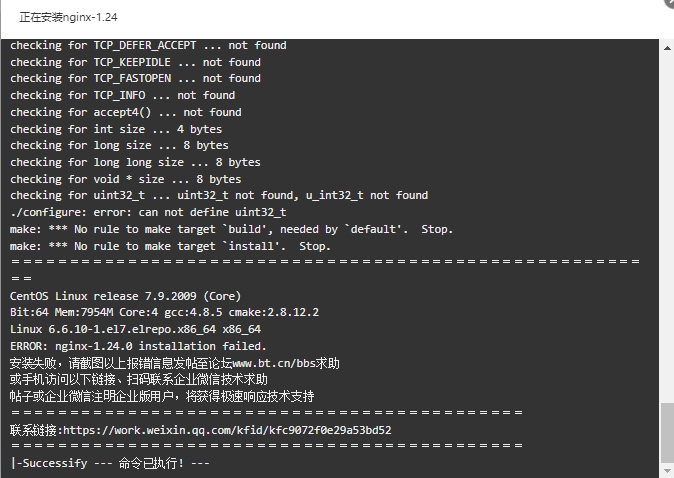Click the scrollbar up arrow

667,48
